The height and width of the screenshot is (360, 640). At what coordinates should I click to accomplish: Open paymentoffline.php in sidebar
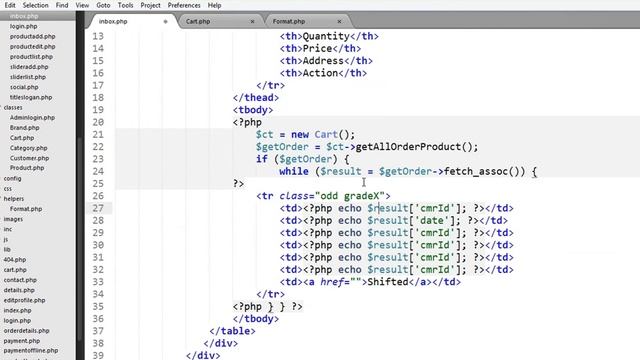pos(31,351)
